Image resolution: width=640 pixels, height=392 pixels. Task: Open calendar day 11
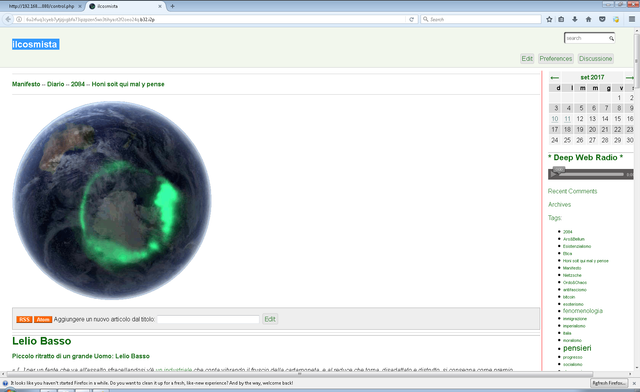pos(567,119)
